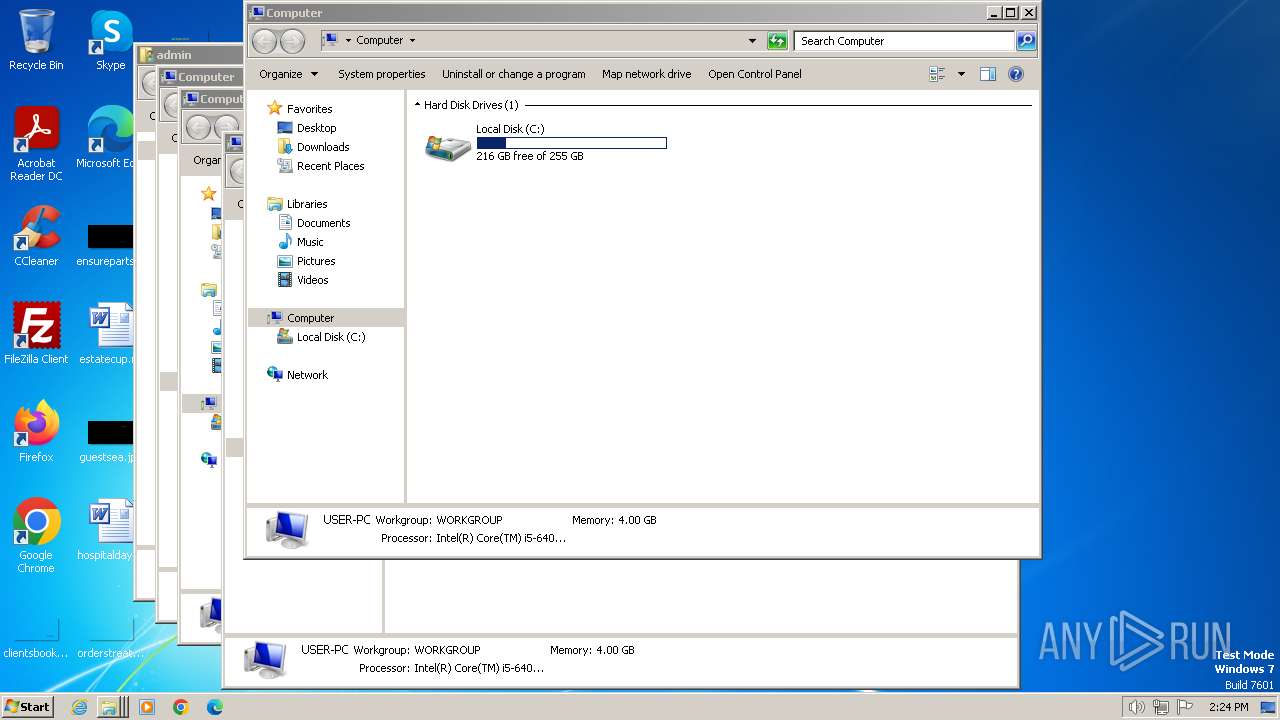Click the search magnifier button
Viewport: 1280px width, 720px height.
[x=1025, y=41]
